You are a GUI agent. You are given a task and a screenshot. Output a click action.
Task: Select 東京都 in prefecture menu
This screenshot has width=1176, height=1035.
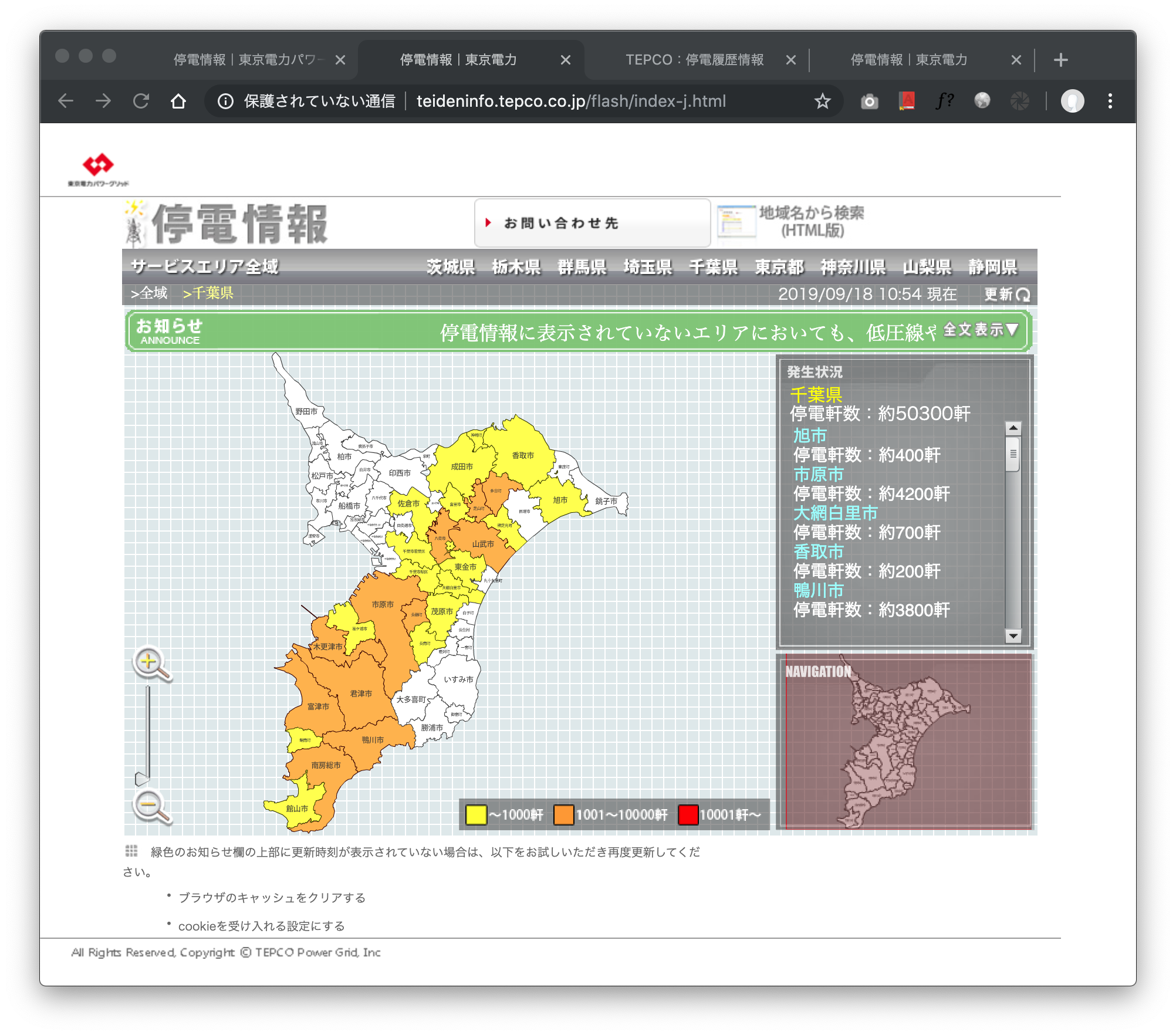pyautogui.click(x=779, y=267)
